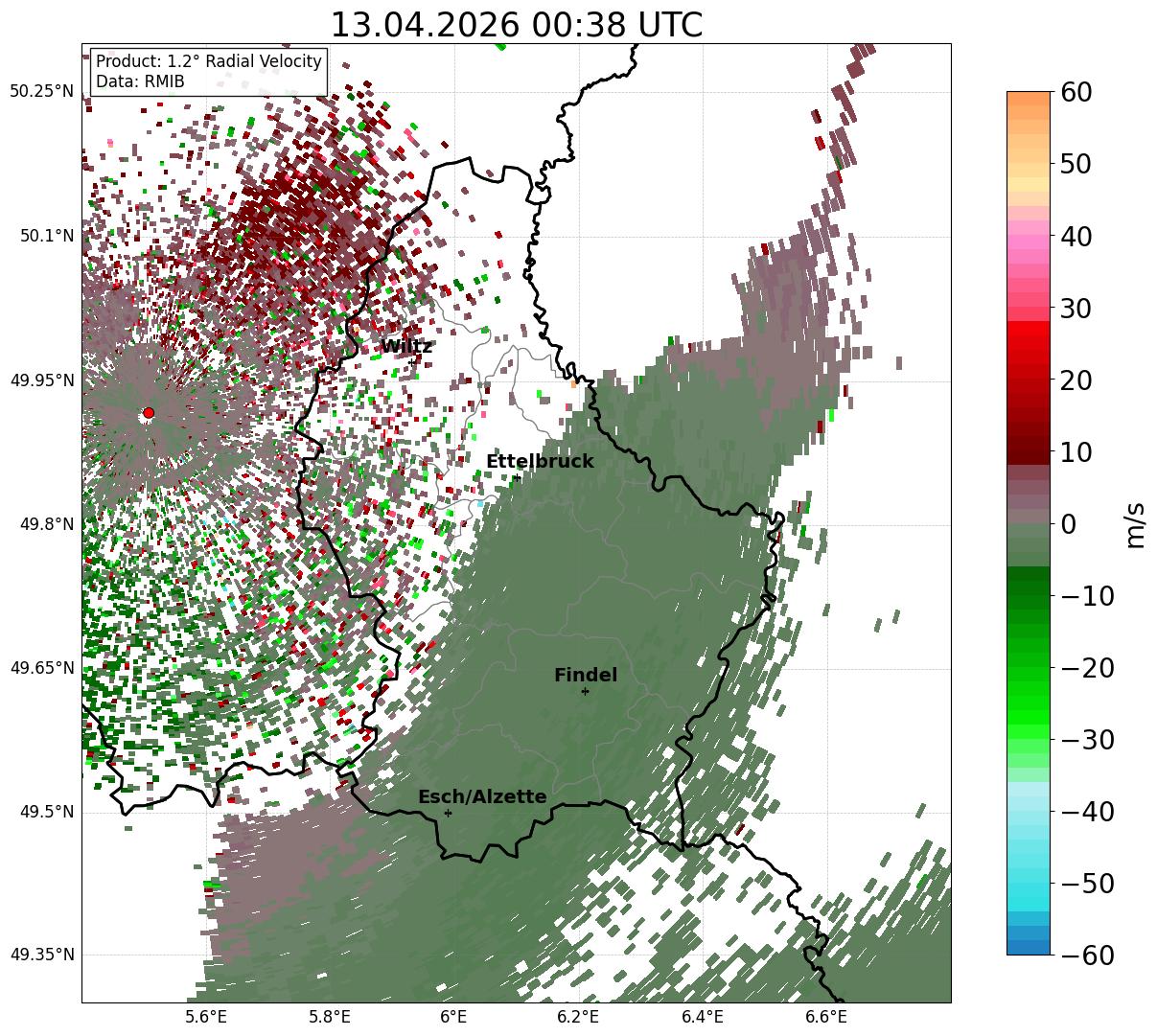Click the Ettelbruck station cross marker
This screenshot has height=1036, width=1157.
pos(517,477)
